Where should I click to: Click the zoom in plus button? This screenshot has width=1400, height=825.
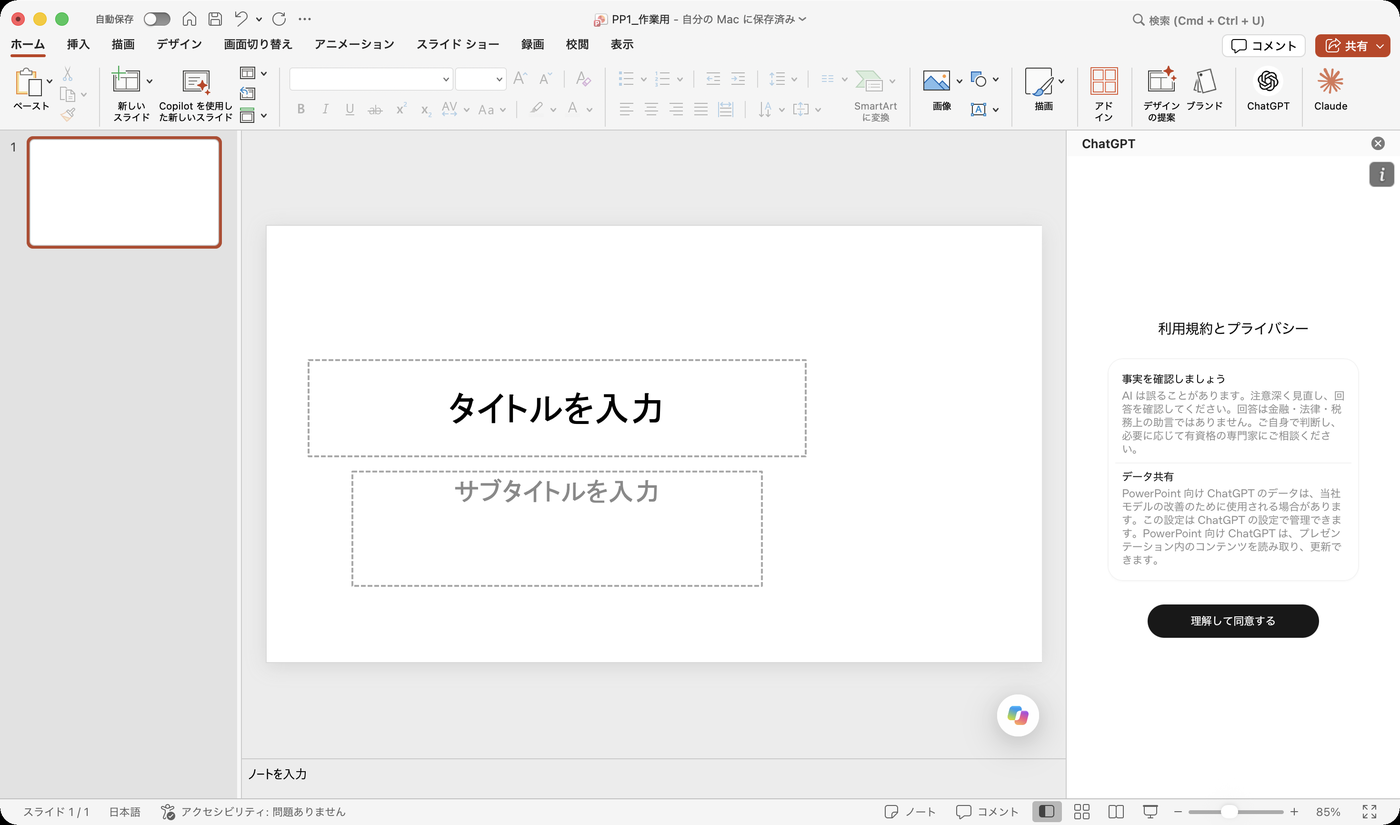(1294, 812)
